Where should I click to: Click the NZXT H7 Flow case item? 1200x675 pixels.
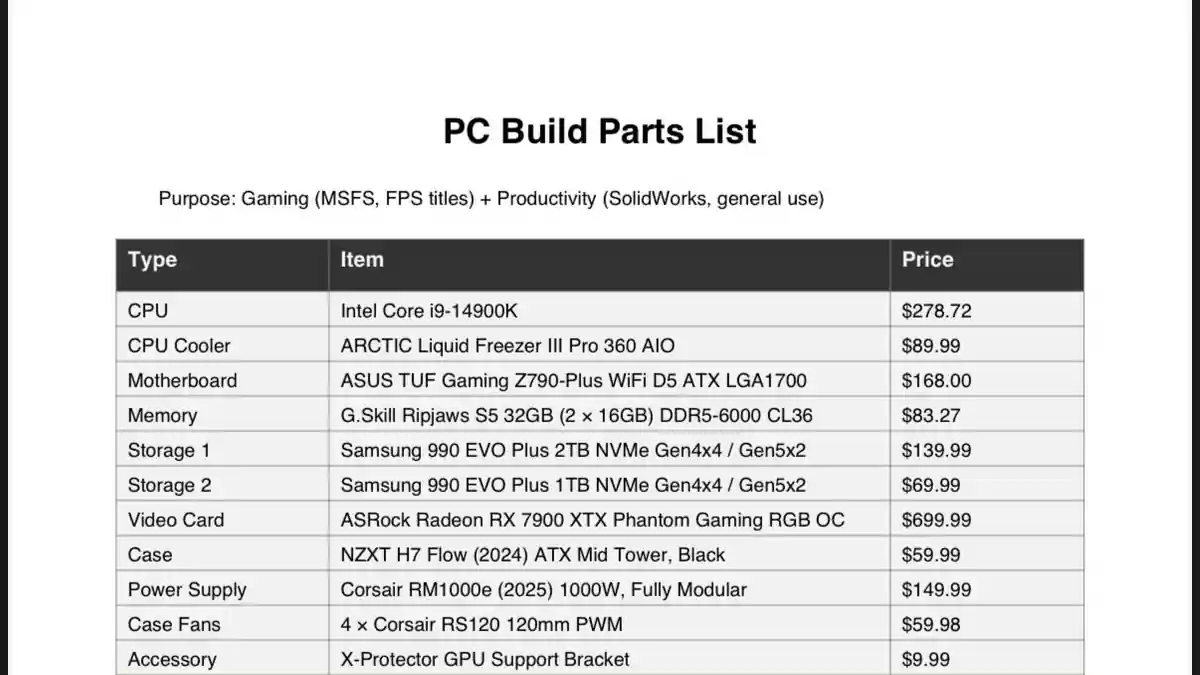point(533,555)
